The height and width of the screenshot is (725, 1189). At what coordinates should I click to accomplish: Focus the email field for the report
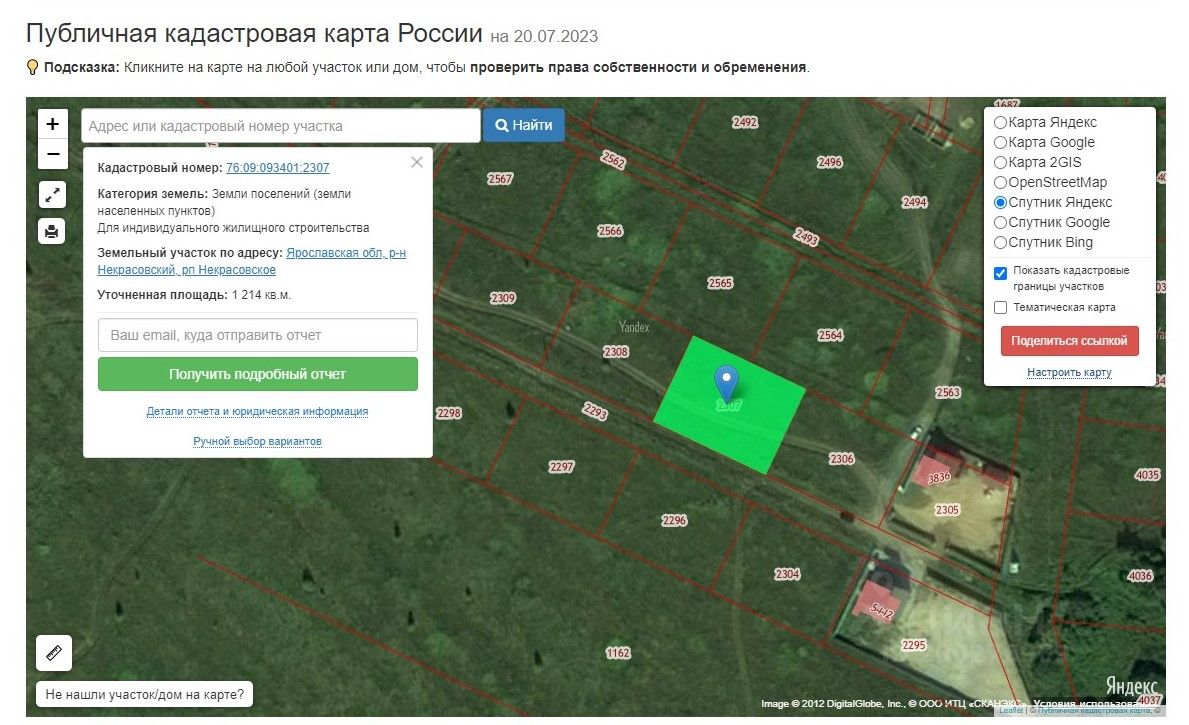pyautogui.click(x=258, y=335)
